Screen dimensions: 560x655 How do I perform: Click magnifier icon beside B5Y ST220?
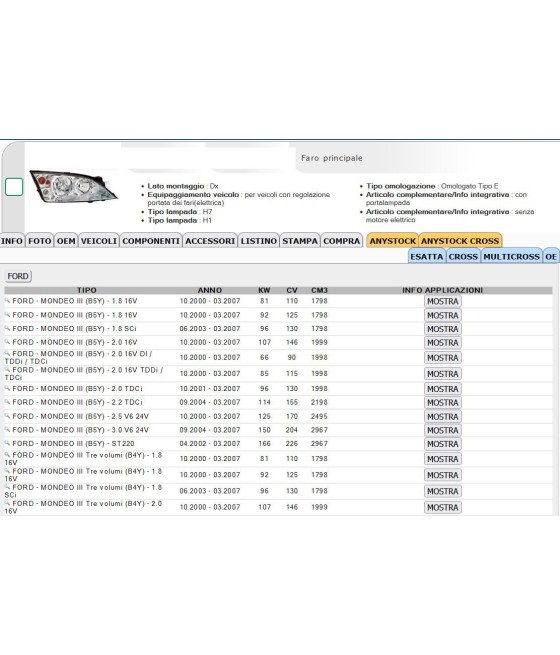tap(7, 443)
